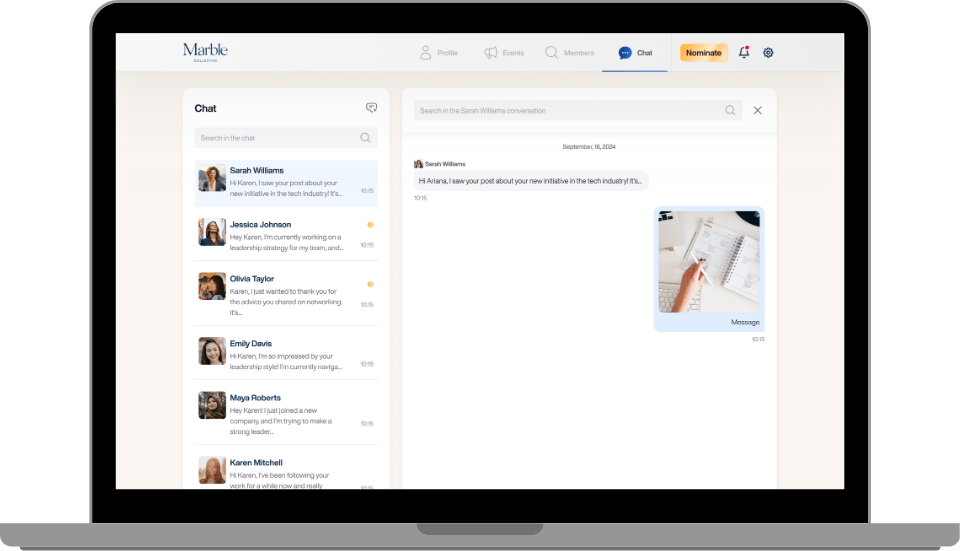Open the Profile tab
Viewport: 961px width, 551px height.
438,52
